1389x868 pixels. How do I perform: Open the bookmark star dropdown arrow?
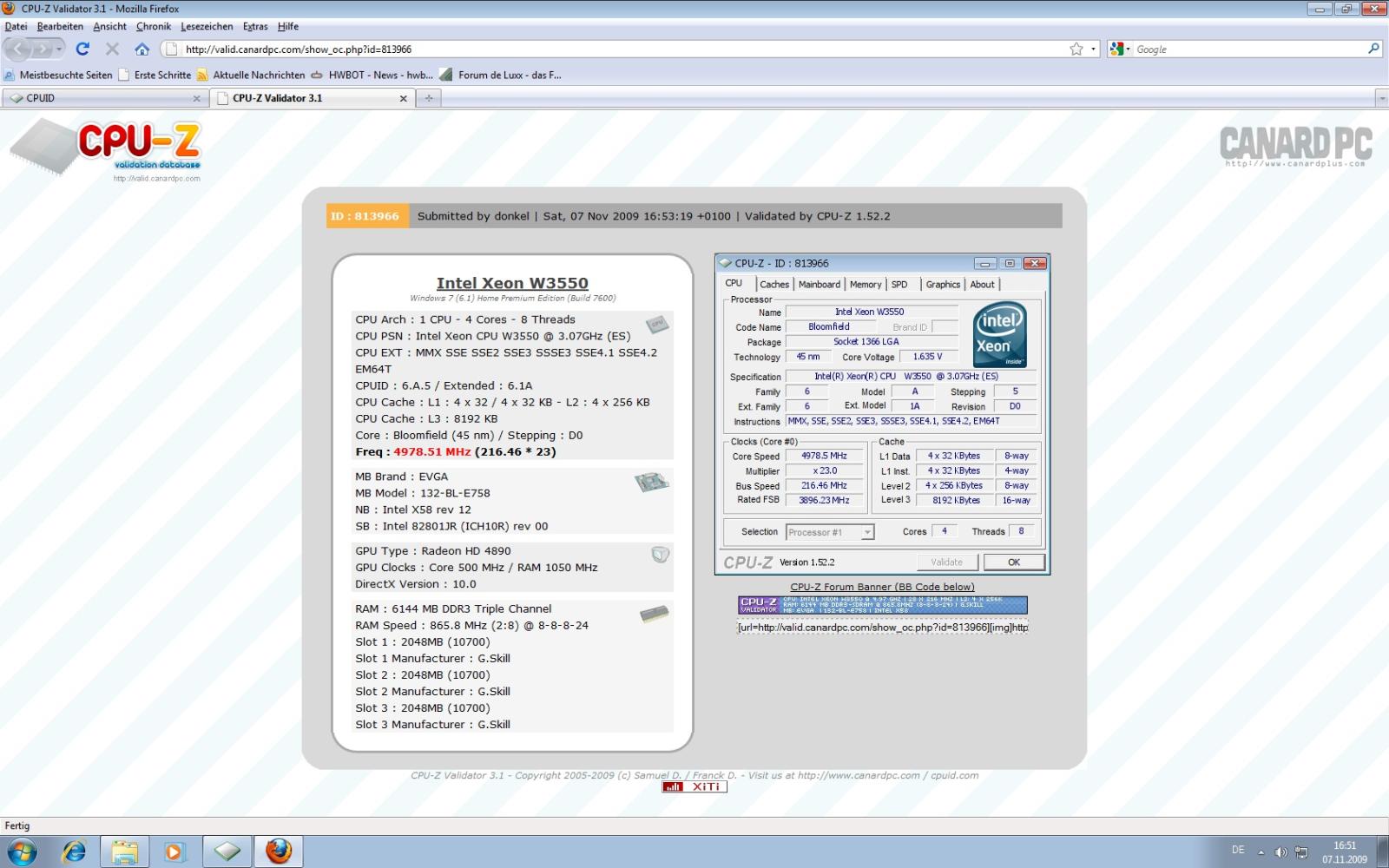point(1094,49)
